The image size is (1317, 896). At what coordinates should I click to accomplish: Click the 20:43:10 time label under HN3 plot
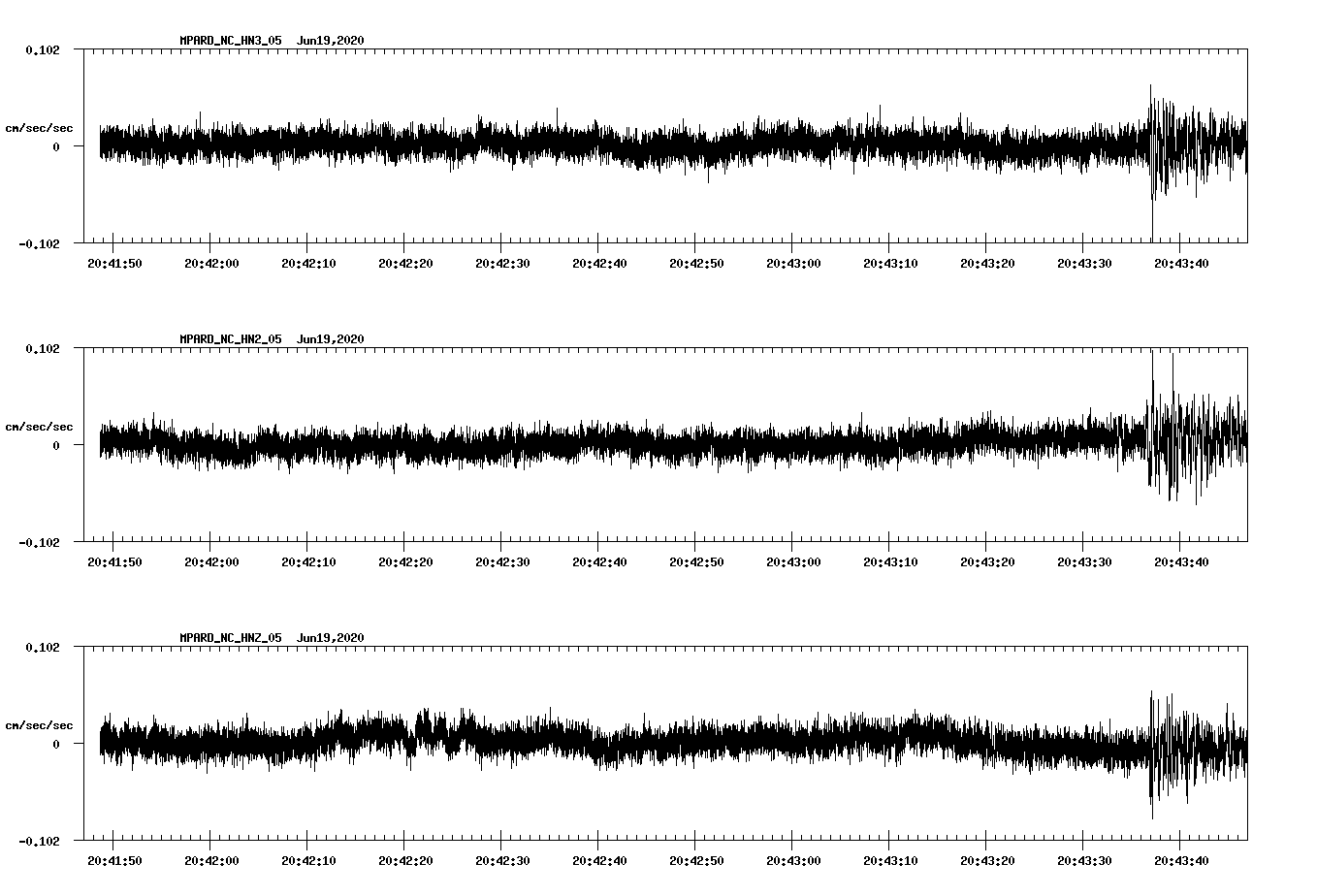pyautogui.click(x=890, y=263)
